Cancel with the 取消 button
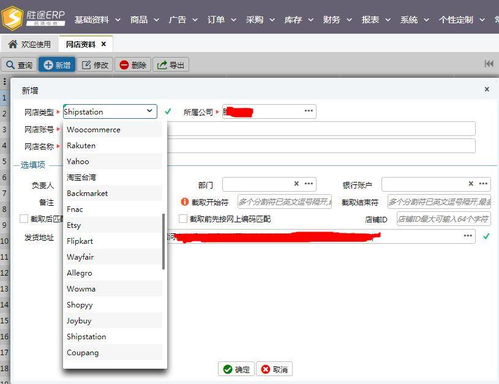The width and height of the screenshot is (499, 384). coord(274,369)
